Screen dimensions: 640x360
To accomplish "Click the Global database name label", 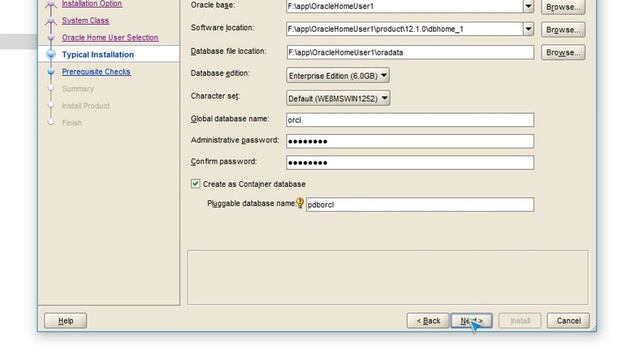I will [x=230, y=119].
